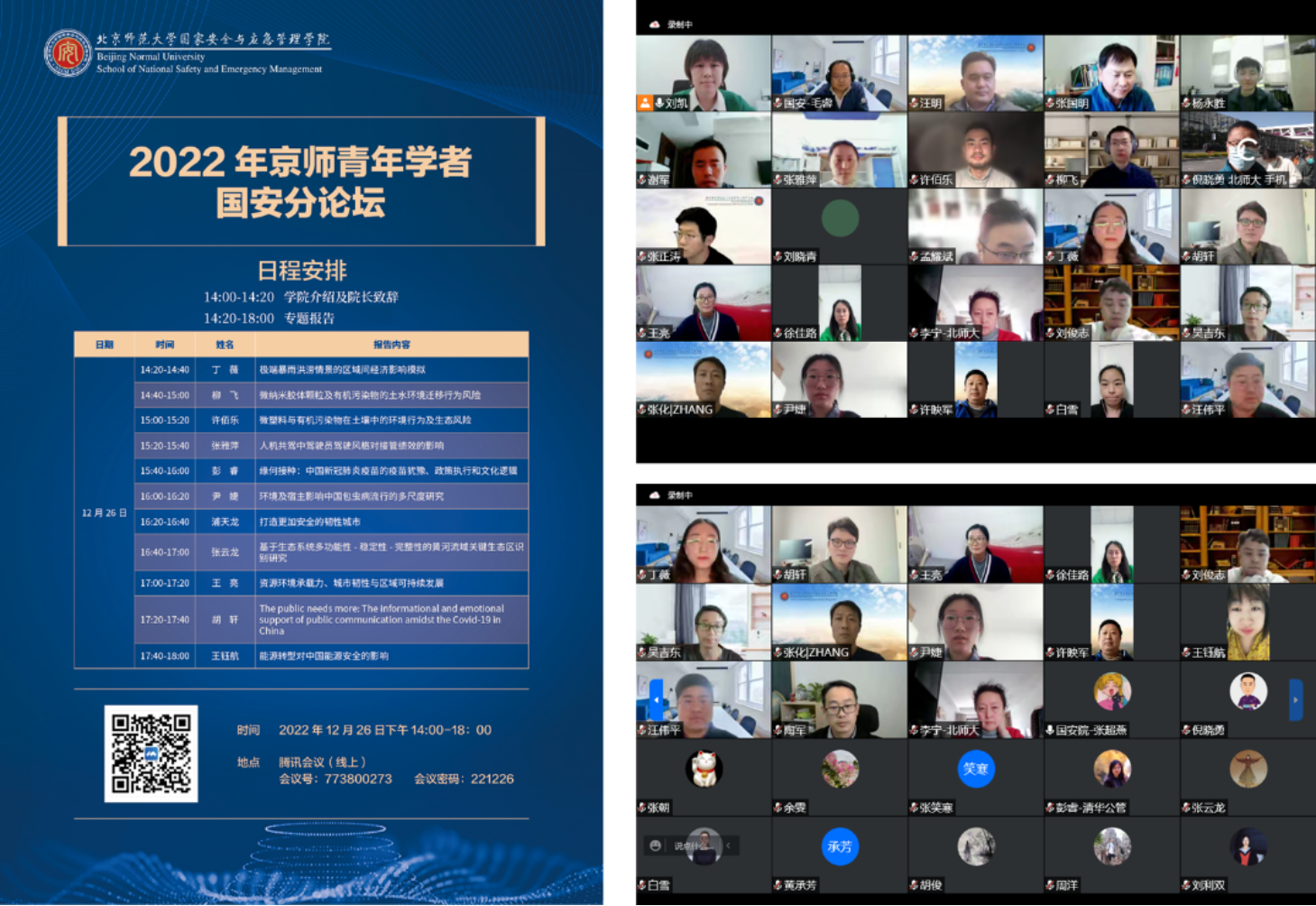Click the microphone icon beside 国安院-张超燕
The image size is (1316, 906).
point(1050,730)
